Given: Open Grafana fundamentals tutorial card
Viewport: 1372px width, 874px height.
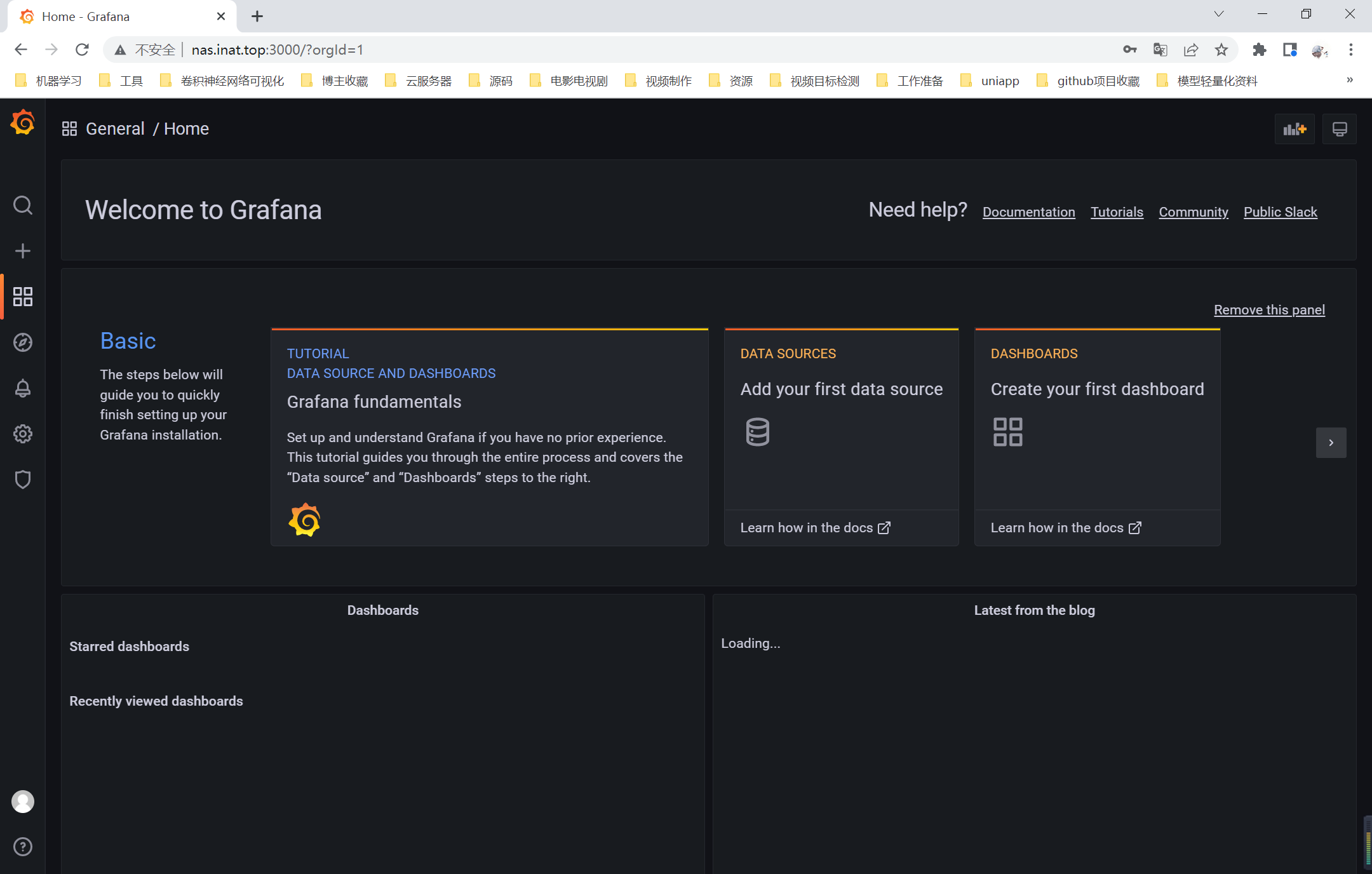Looking at the screenshot, I should [x=489, y=437].
